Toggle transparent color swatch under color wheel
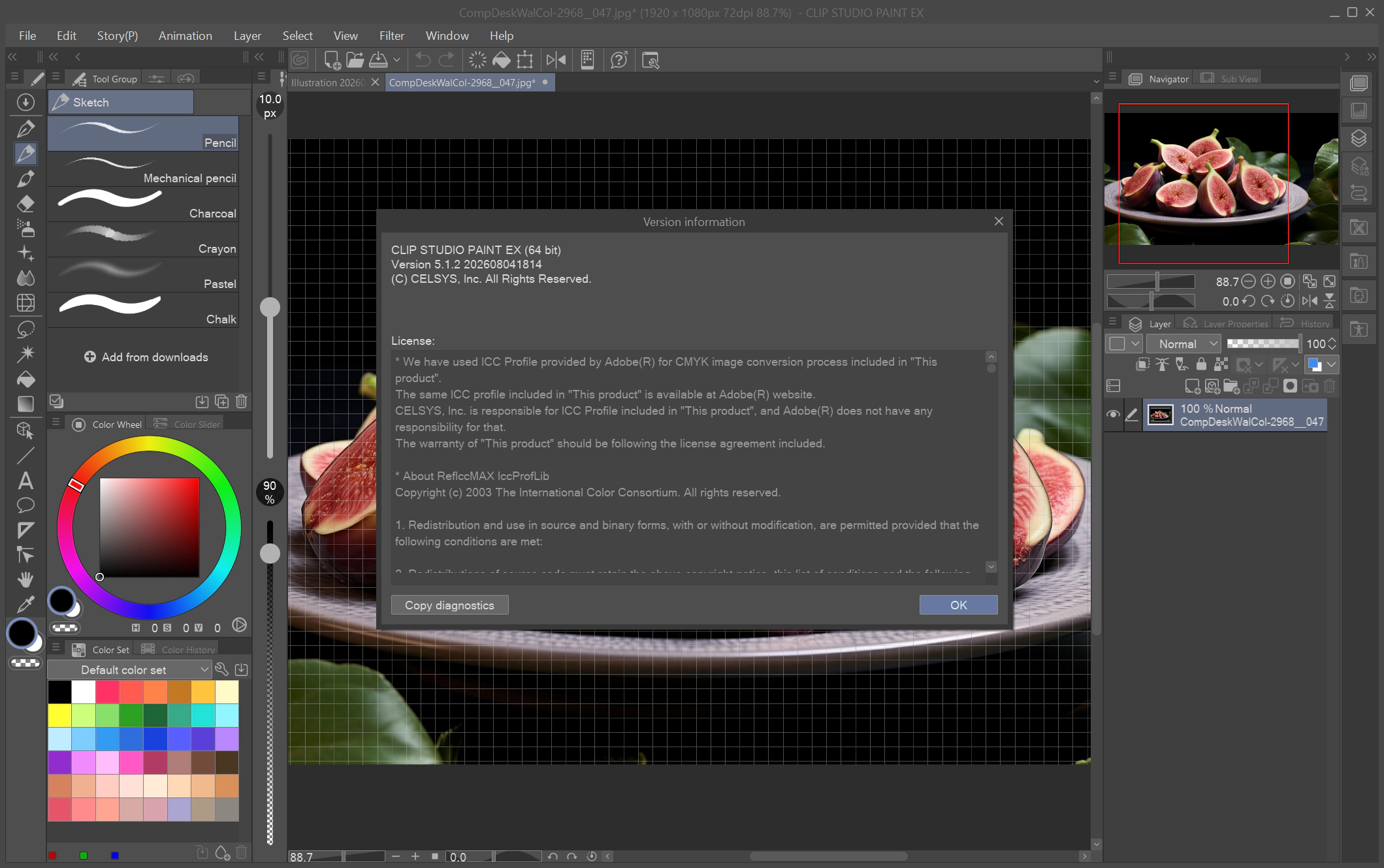Screen dimensions: 1384x868 [65, 628]
